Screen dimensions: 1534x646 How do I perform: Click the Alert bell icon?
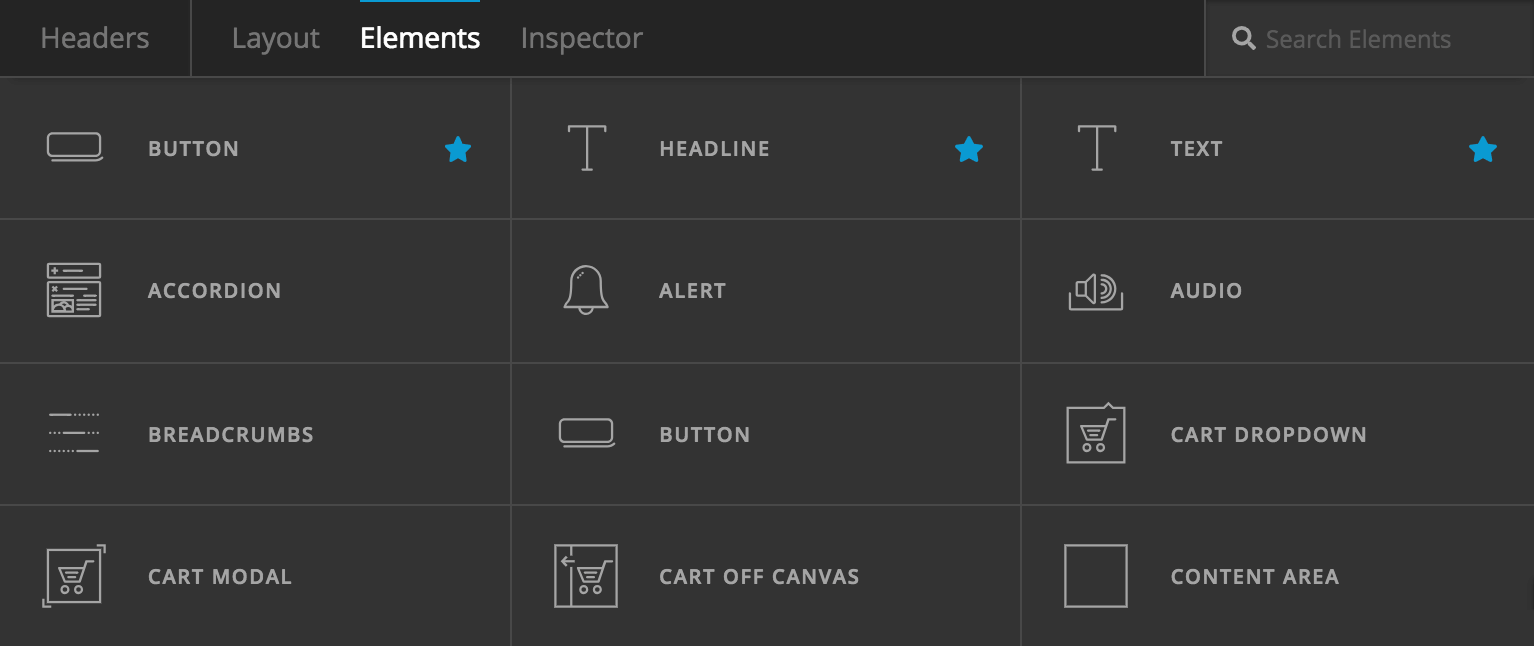tap(586, 290)
